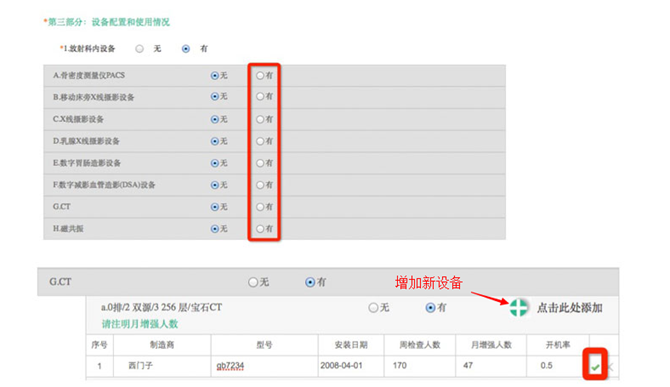Click the 安装日期 column header
Image resolution: width=670 pixels, height=387 pixels.
coord(351,345)
